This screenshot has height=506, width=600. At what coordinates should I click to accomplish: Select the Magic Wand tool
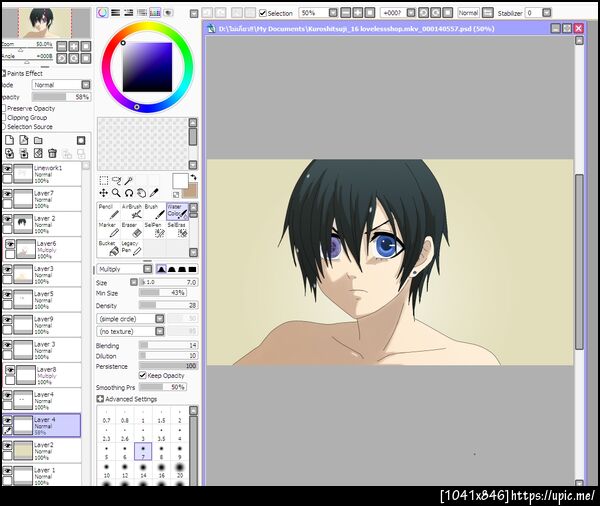[129, 181]
